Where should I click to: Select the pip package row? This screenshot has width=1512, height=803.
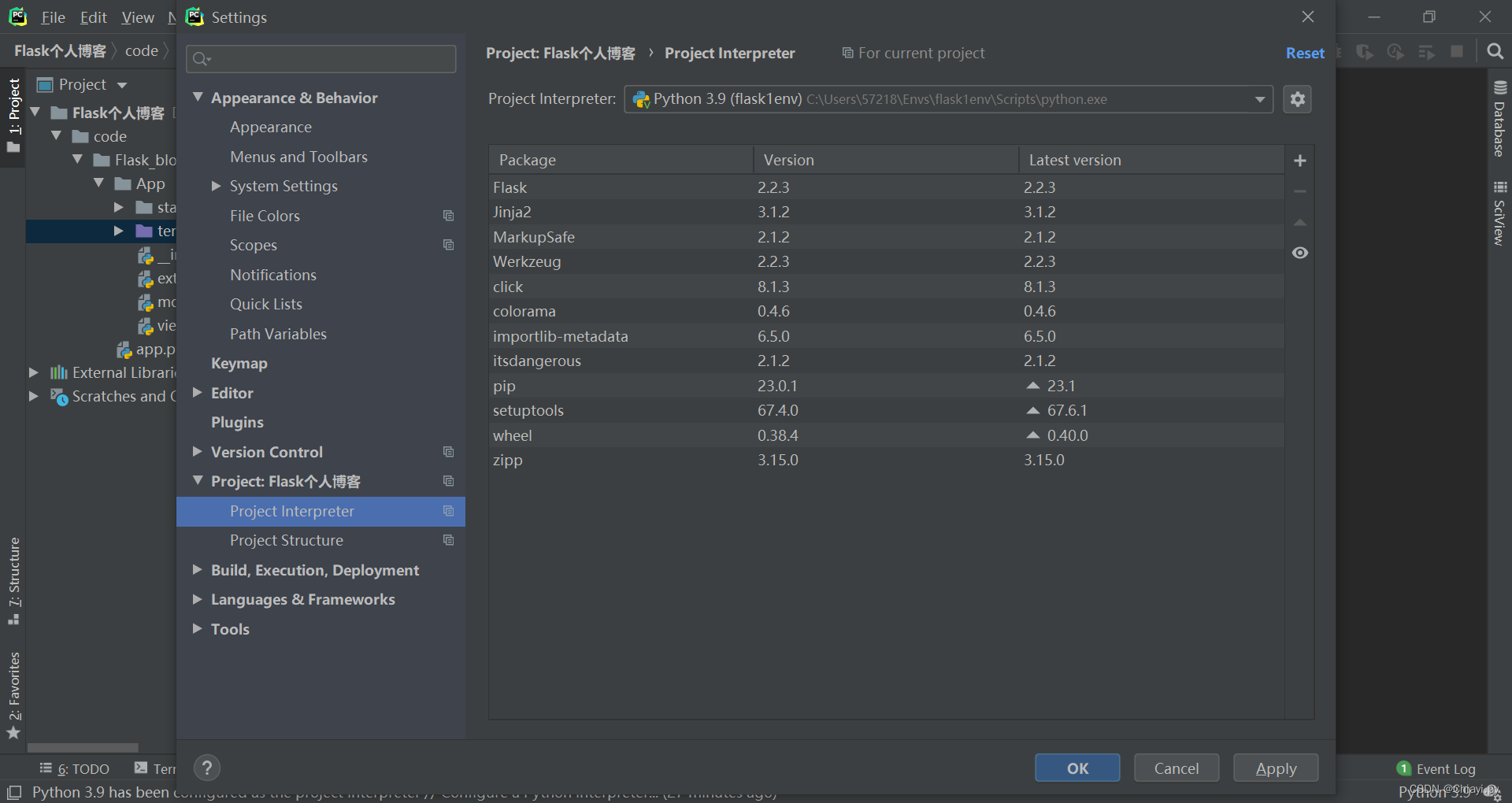tap(886, 386)
